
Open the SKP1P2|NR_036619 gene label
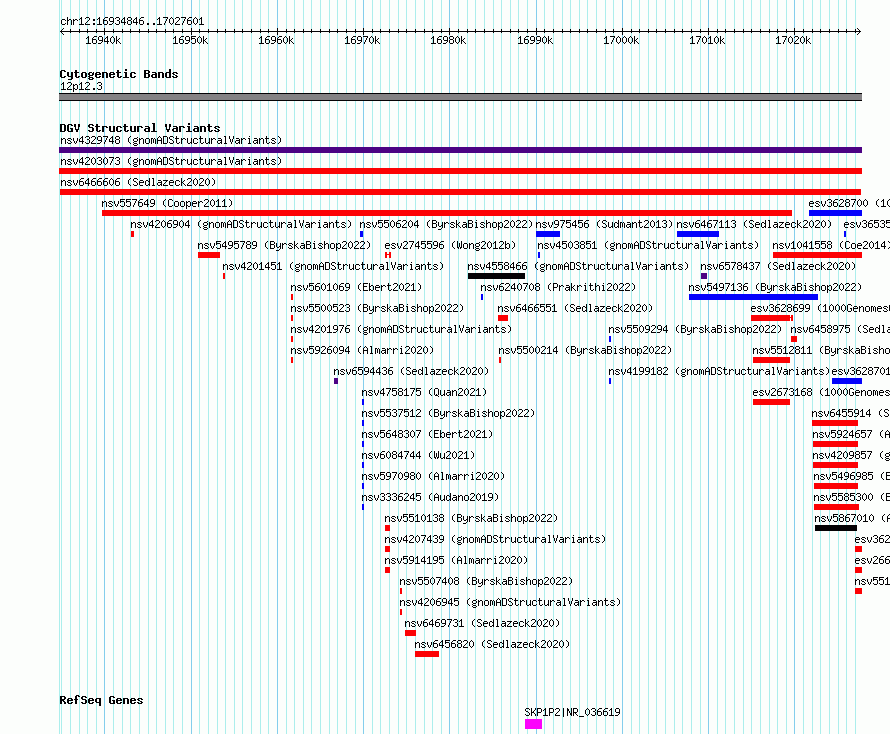click(572, 712)
